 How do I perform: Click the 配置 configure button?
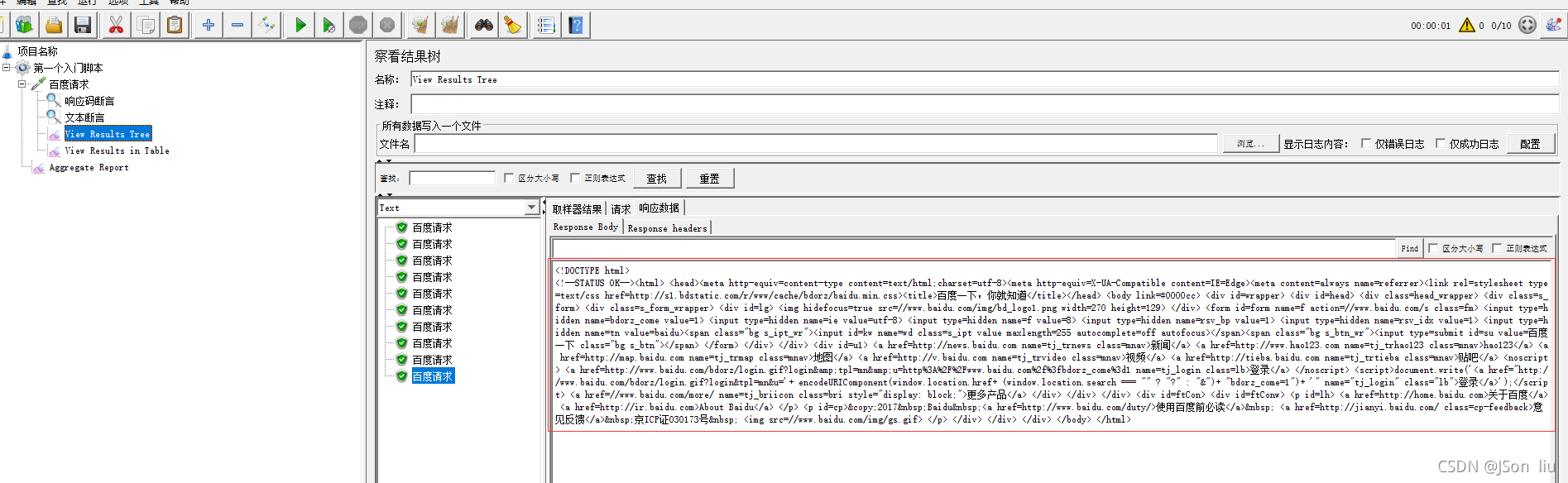1530,144
